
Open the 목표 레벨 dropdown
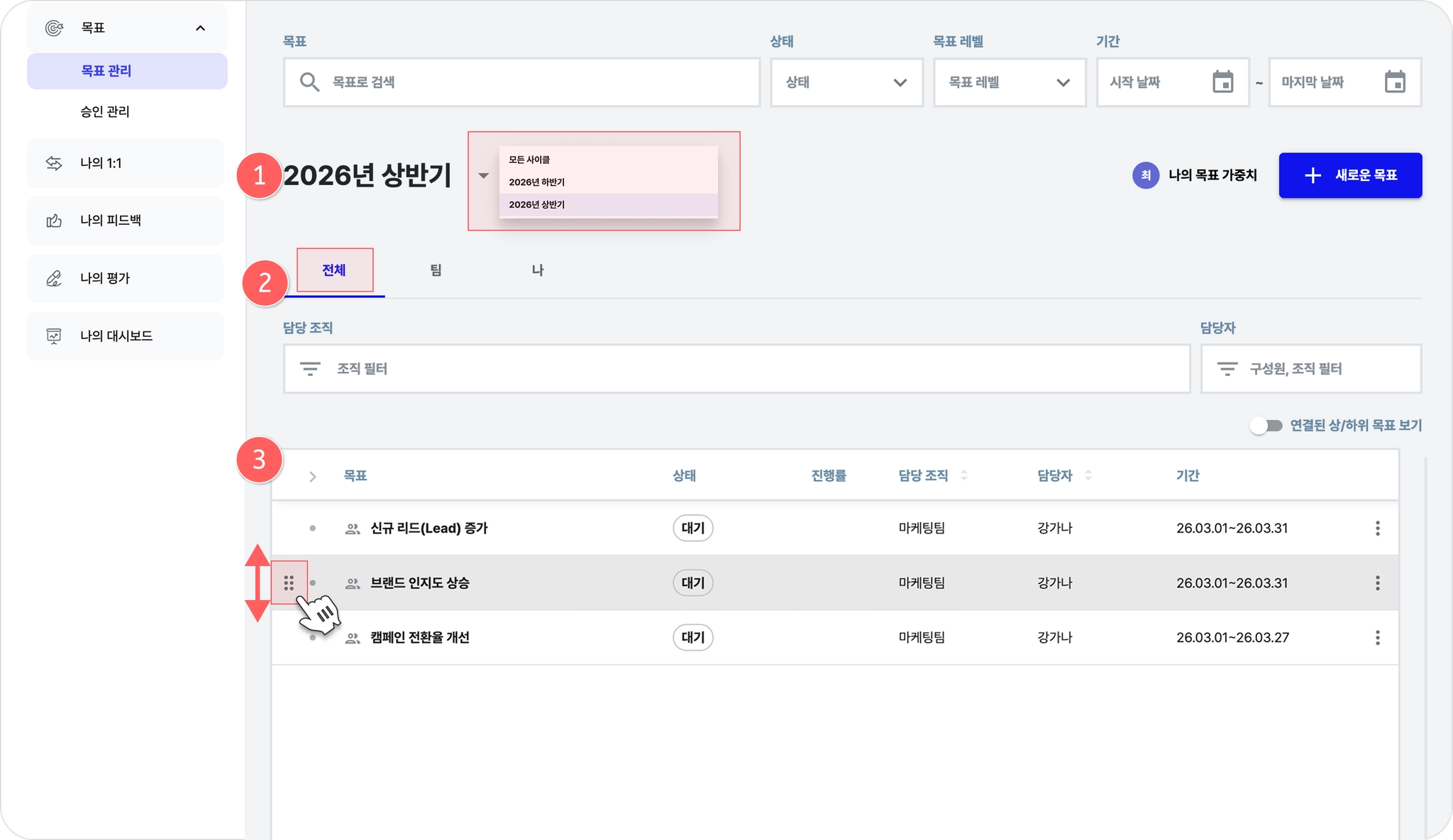tap(1009, 82)
